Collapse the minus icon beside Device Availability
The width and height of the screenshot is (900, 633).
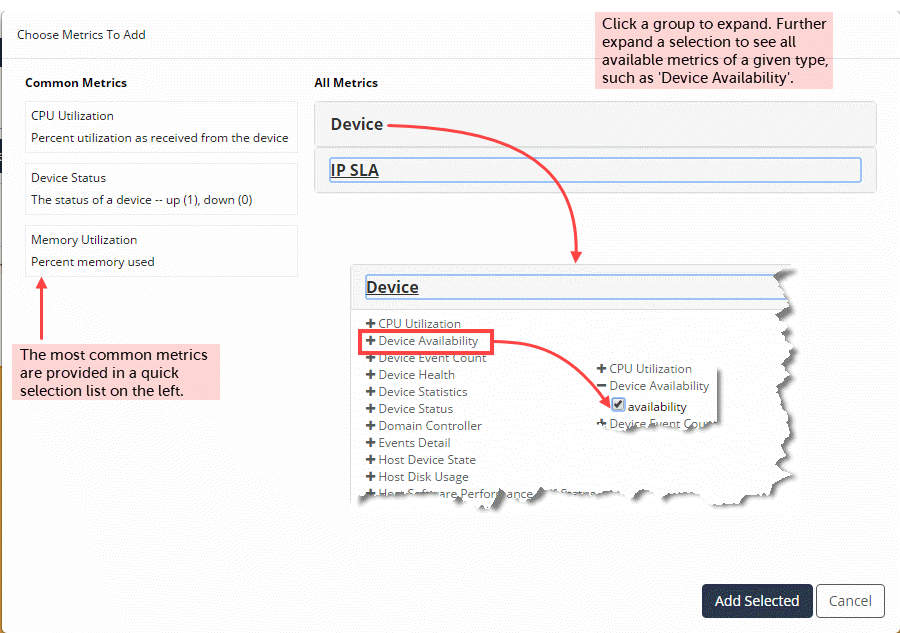pos(601,386)
